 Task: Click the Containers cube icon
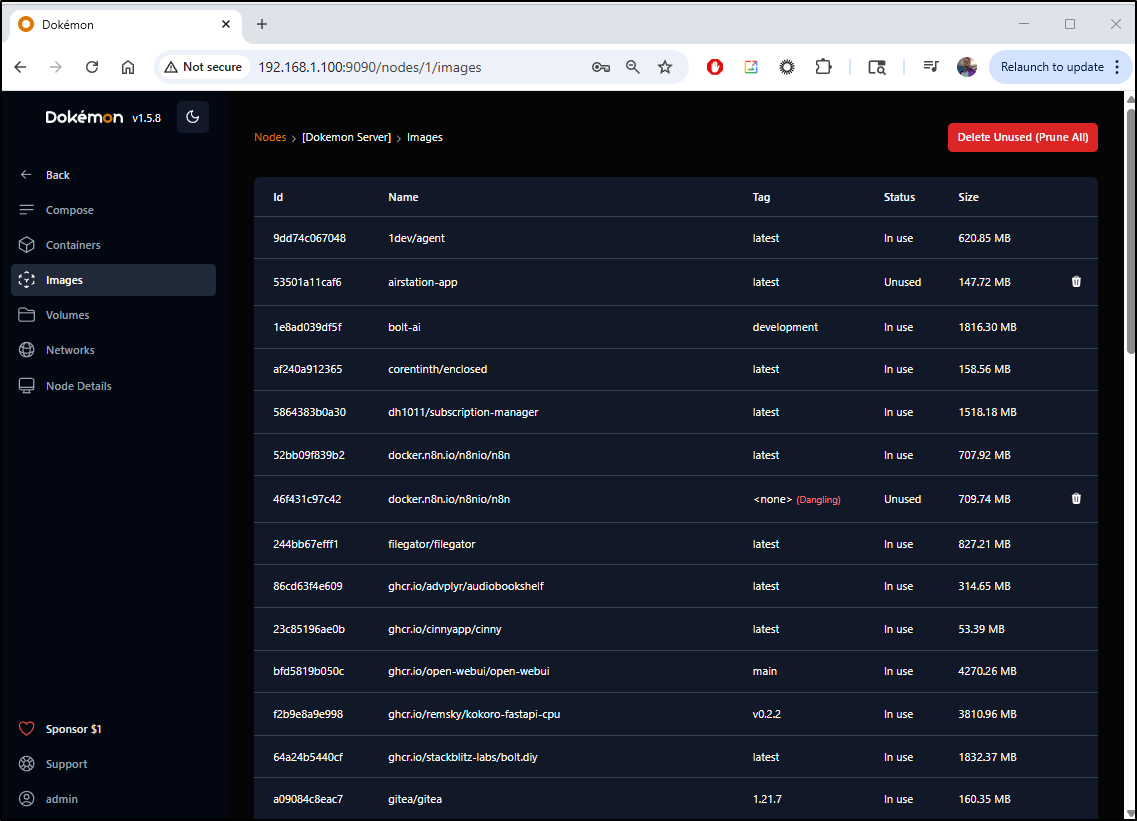27,245
